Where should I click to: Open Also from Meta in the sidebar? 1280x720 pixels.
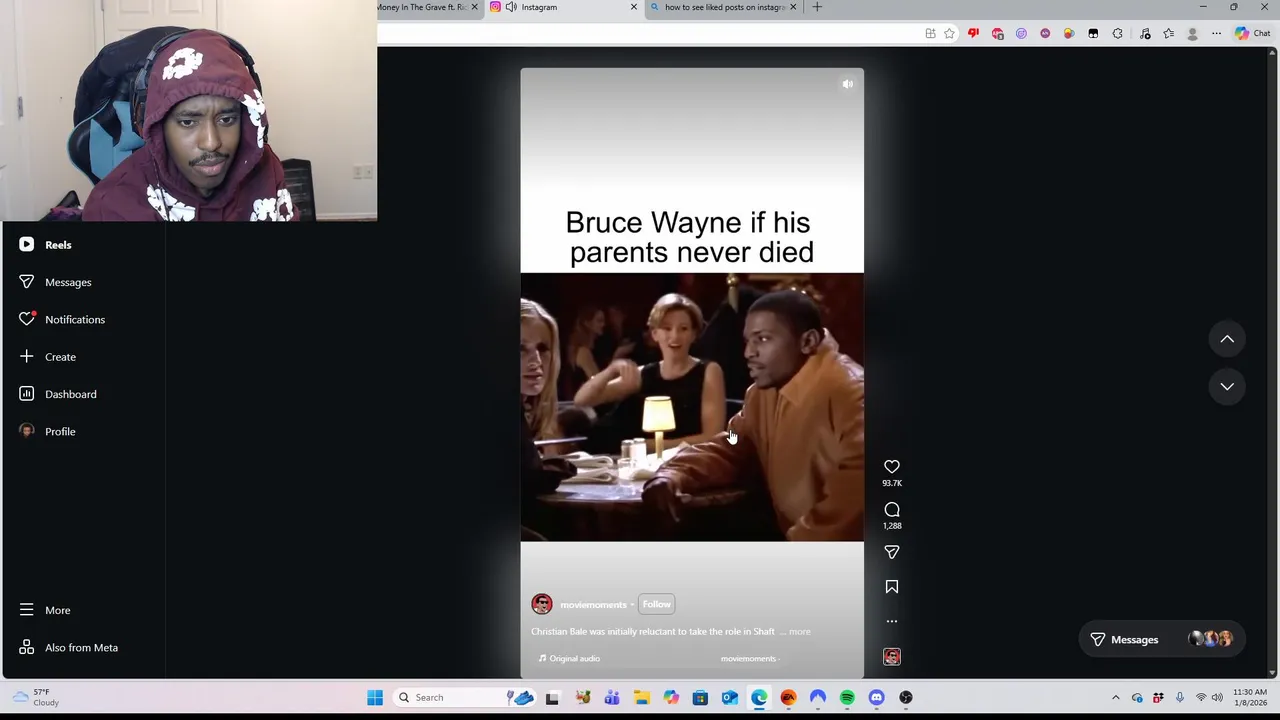(68, 647)
